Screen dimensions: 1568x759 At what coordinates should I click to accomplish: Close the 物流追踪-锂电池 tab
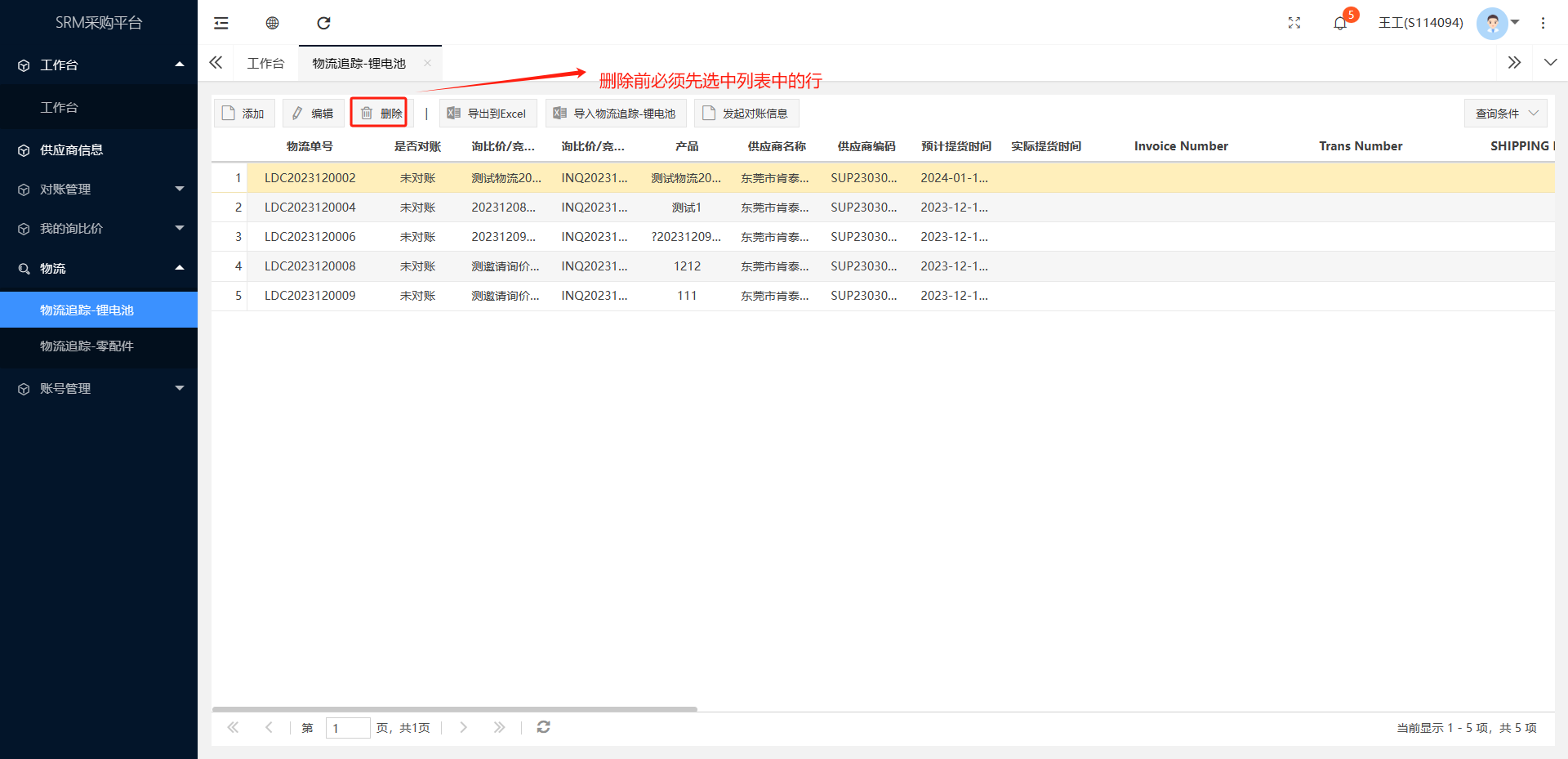(427, 63)
